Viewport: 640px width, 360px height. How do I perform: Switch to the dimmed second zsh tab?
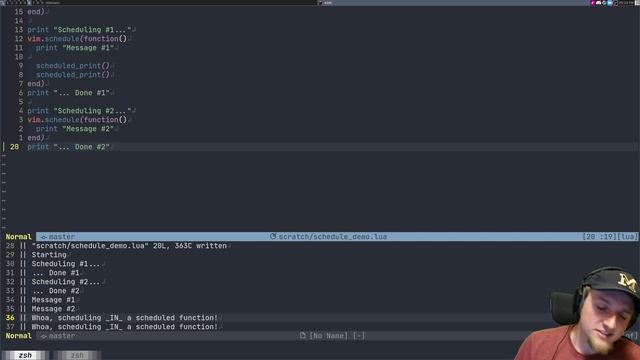[x=77, y=355]
